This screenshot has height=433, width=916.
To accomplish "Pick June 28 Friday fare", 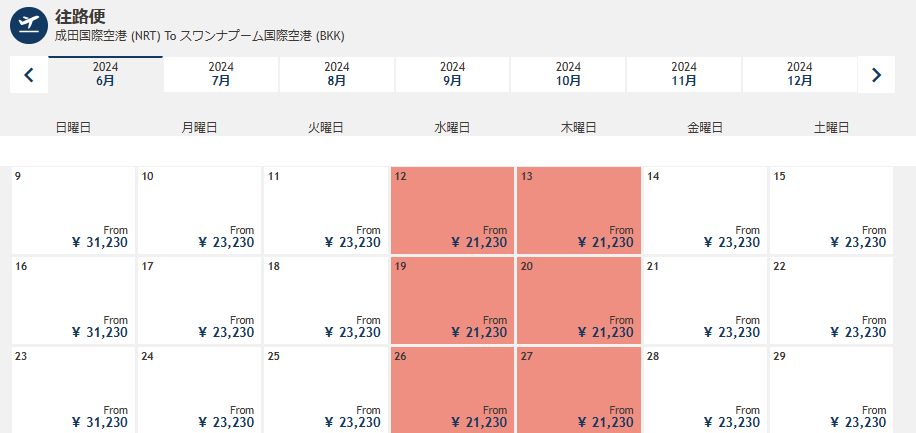I will tap(704, 390).
